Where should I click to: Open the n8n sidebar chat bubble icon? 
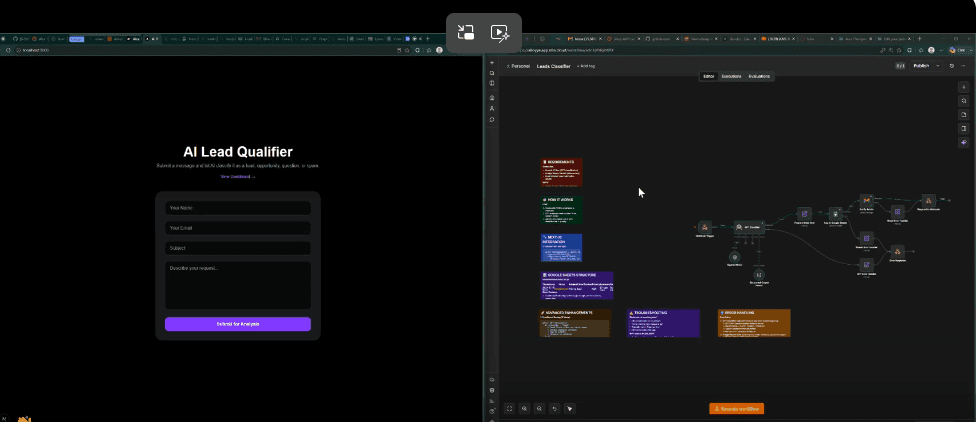(x=492, y=119)
